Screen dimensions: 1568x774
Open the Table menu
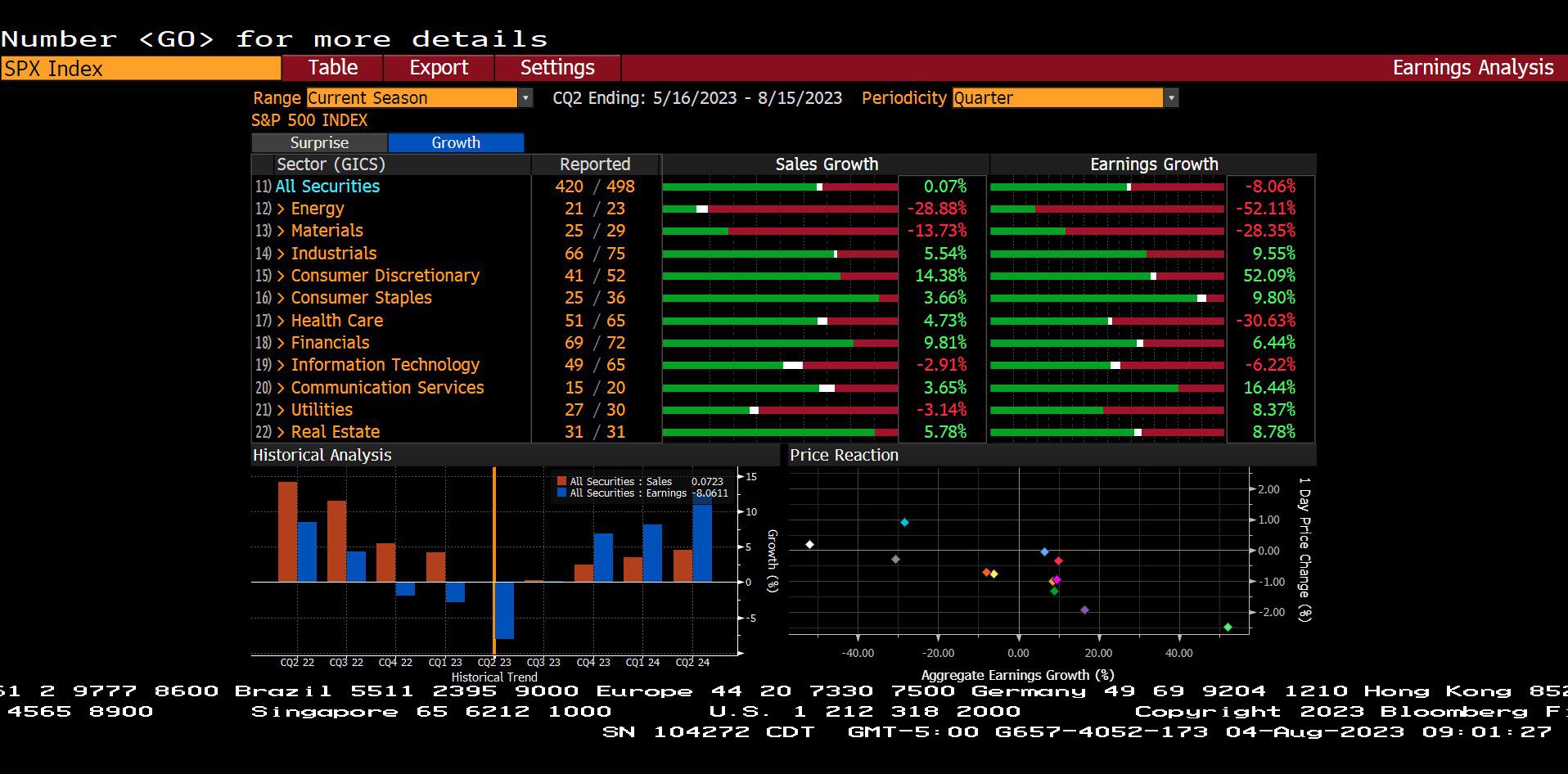pyautogui.click(x=332, y=68)
